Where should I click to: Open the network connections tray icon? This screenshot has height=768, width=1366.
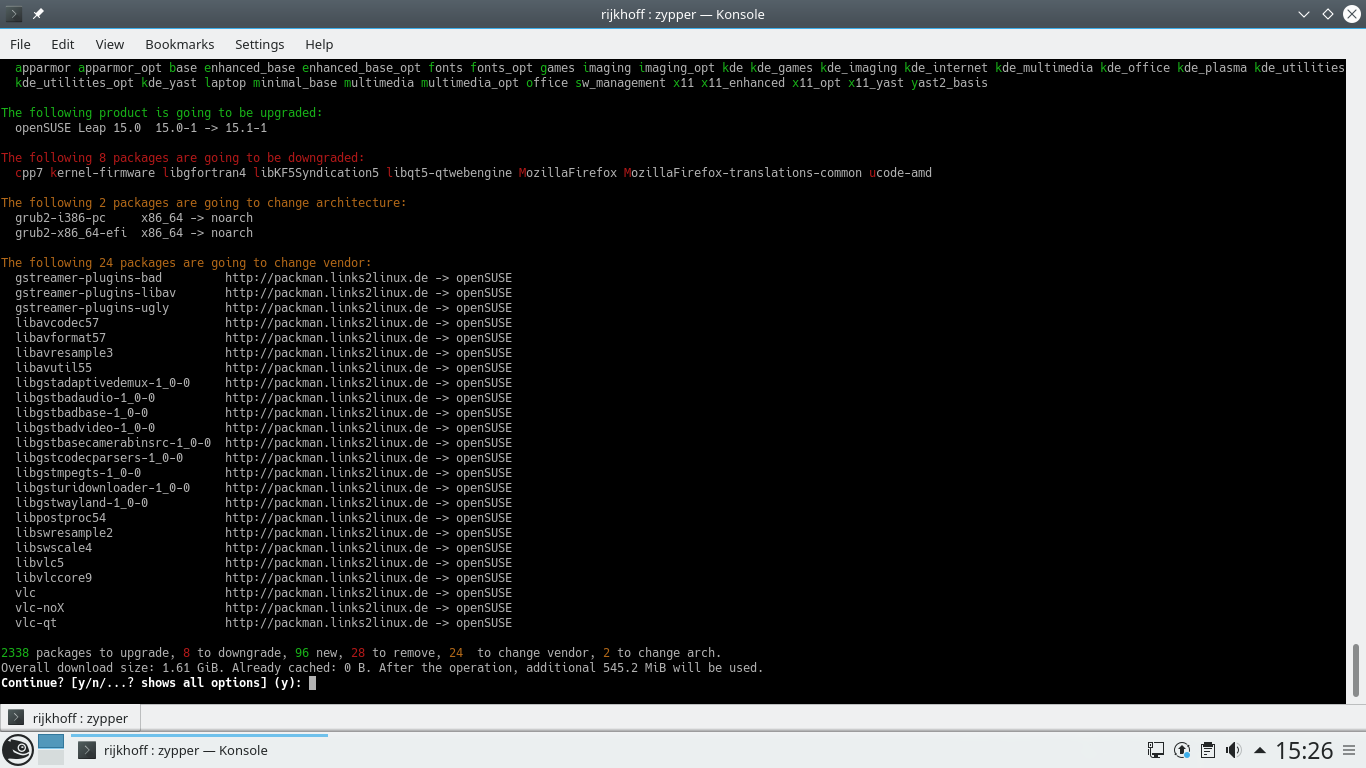pos(1156,750)
